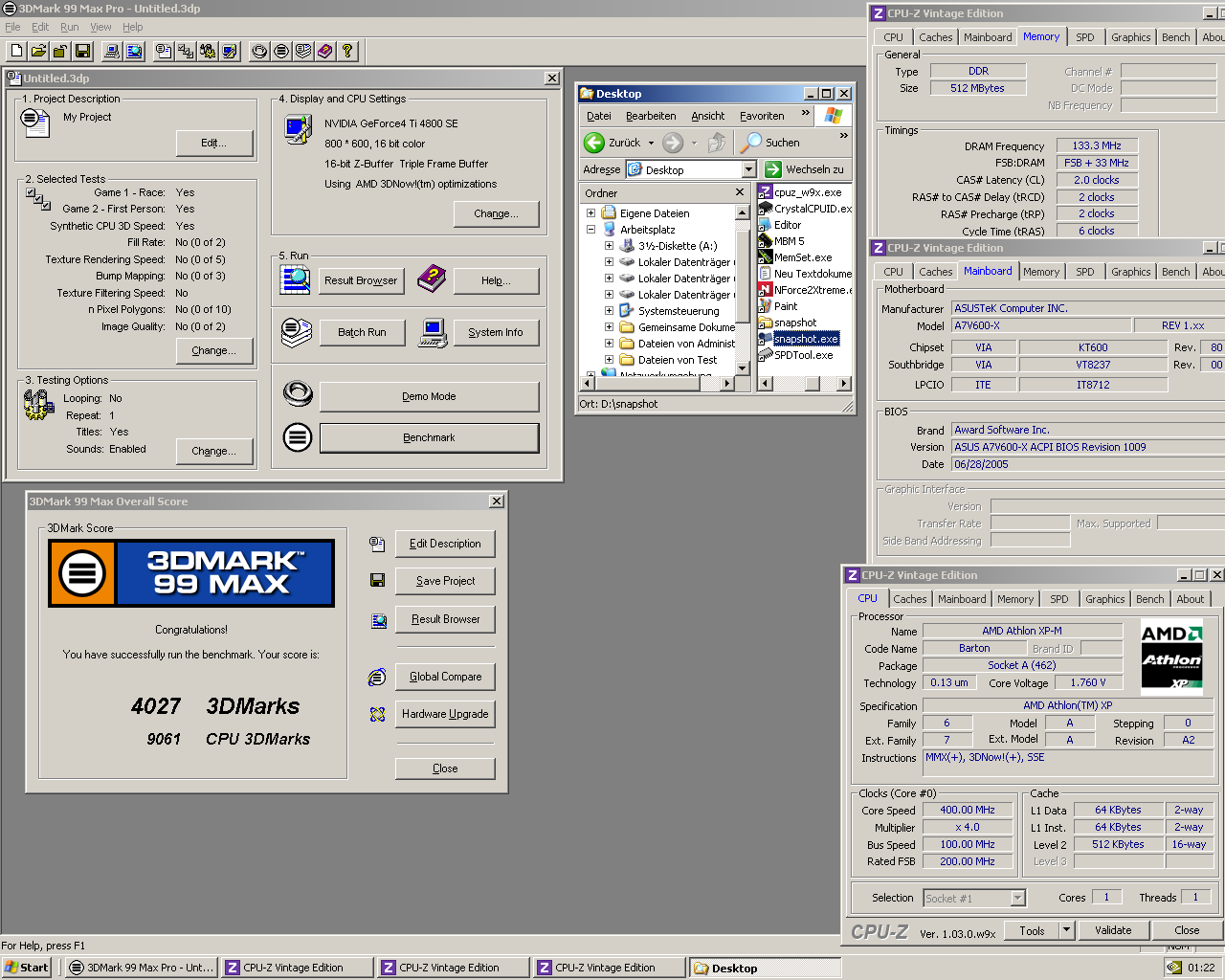Click the Edit Description button
This screenshot has height=980, width=1225.
click(x=445, y=544)
